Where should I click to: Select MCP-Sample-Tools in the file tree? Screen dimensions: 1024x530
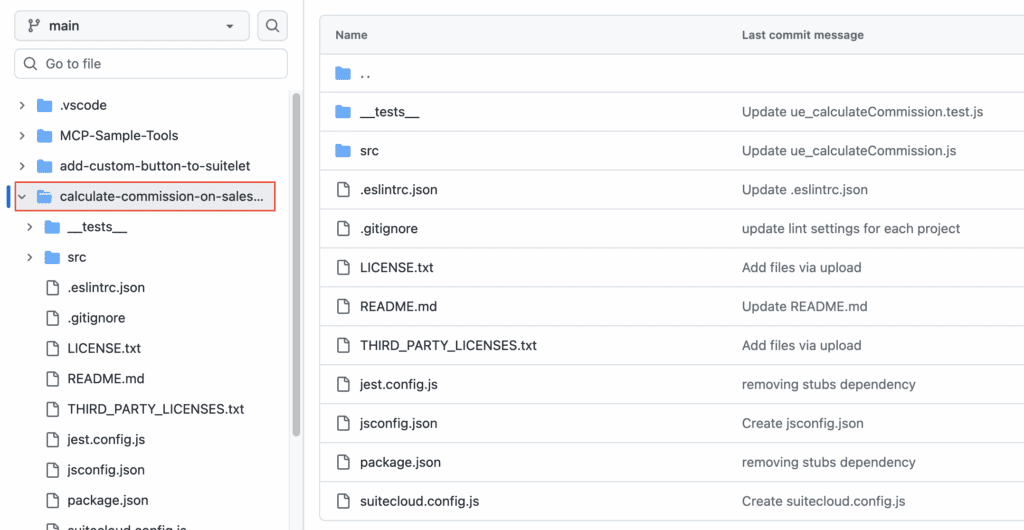(x=119, y=136)
